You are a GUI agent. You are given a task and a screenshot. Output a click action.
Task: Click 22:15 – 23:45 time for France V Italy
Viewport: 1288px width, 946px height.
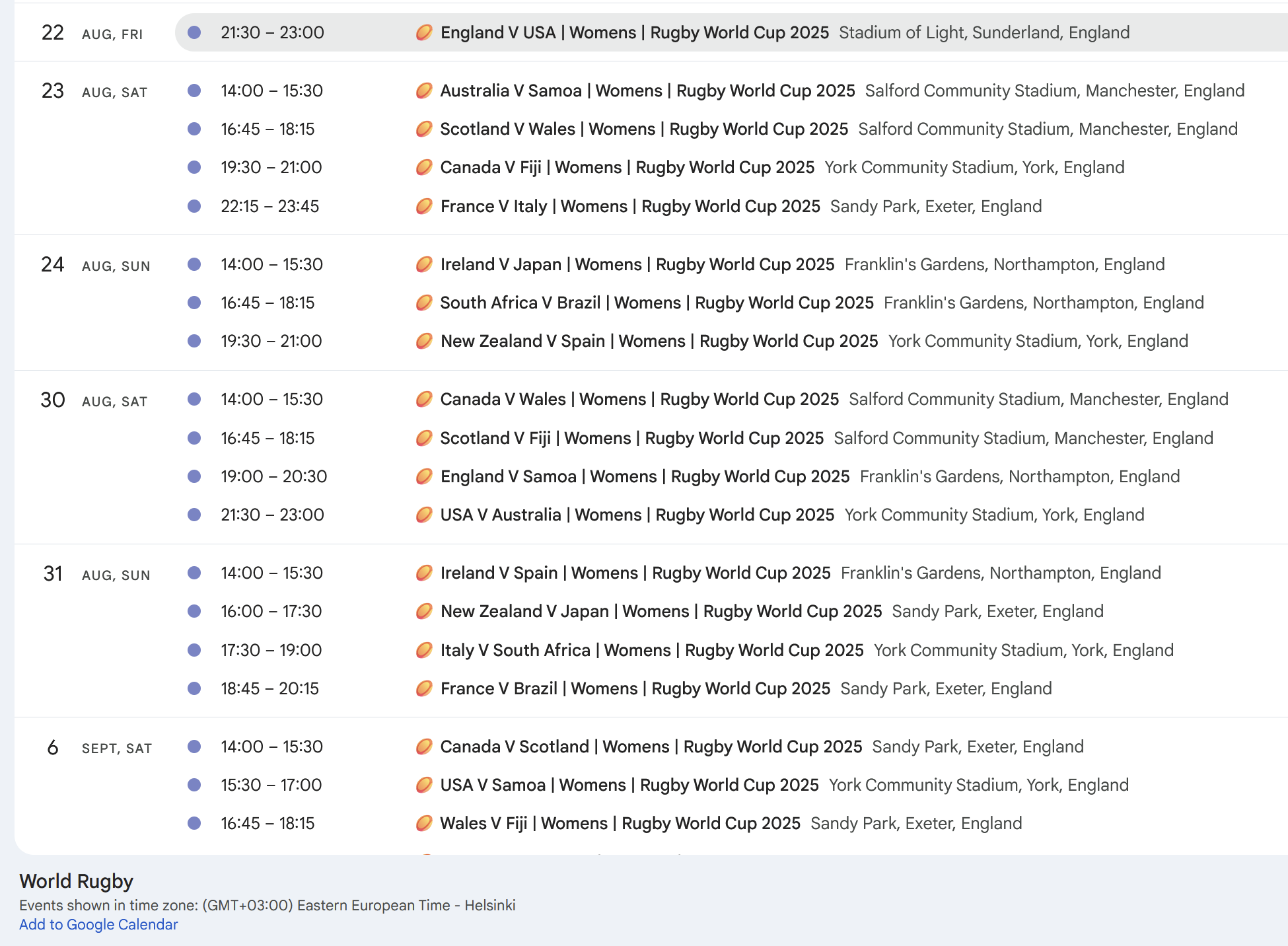click(x=269, y=206)
